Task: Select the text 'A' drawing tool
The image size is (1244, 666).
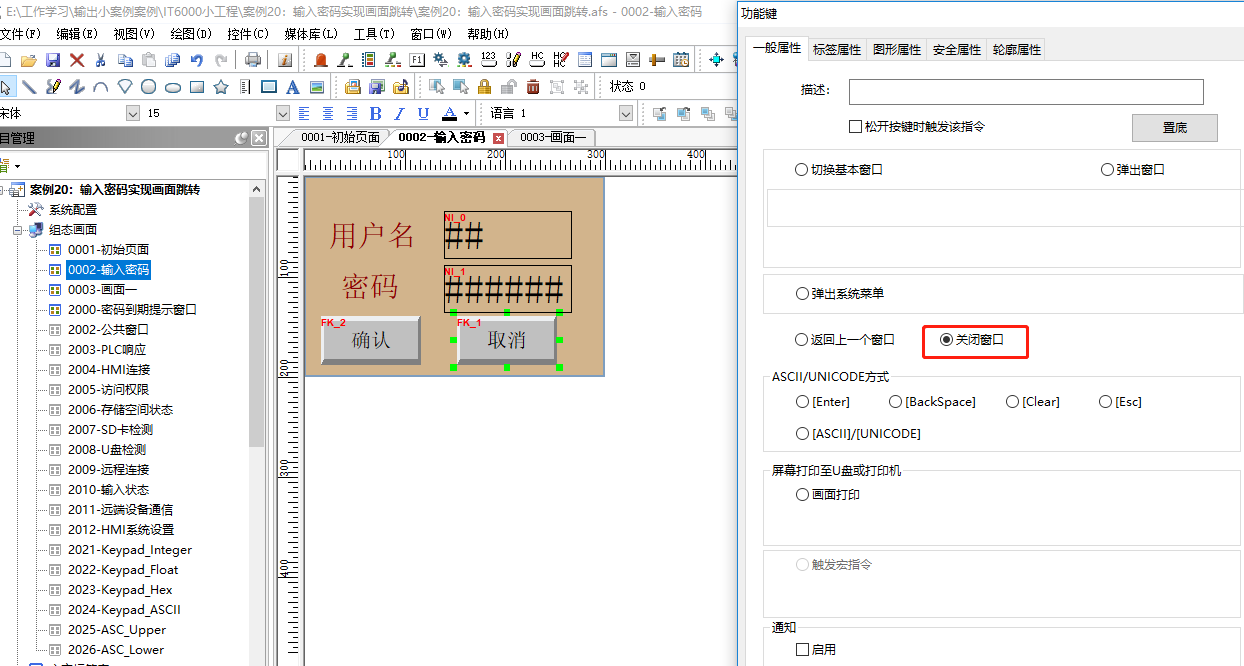Action: 293,86
